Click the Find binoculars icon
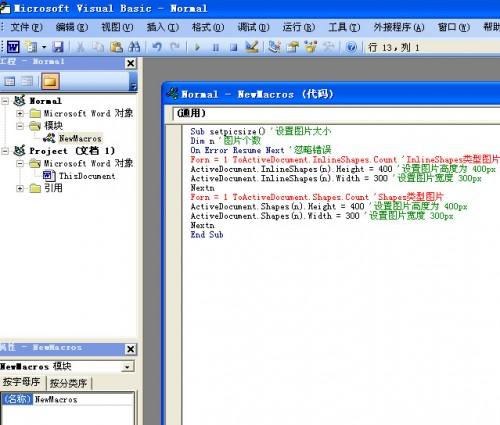Image resolution: width=500 pixels, height=425 pixels. click(134, 47)
